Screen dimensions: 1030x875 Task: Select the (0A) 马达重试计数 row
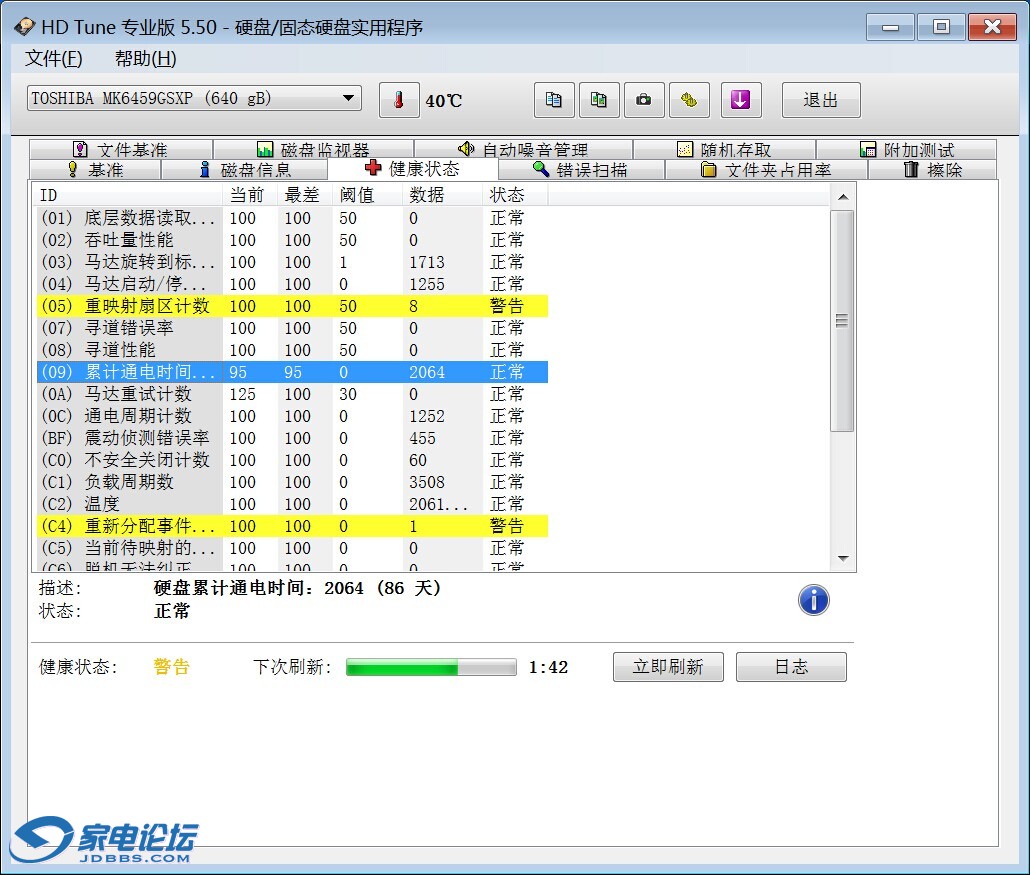292,394
